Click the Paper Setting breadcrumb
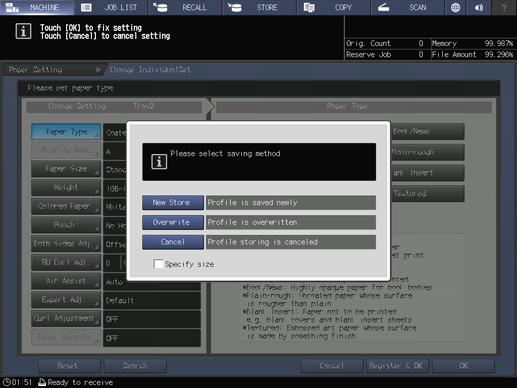The width and height of the screenshot is (517, 388). point(35,70)
